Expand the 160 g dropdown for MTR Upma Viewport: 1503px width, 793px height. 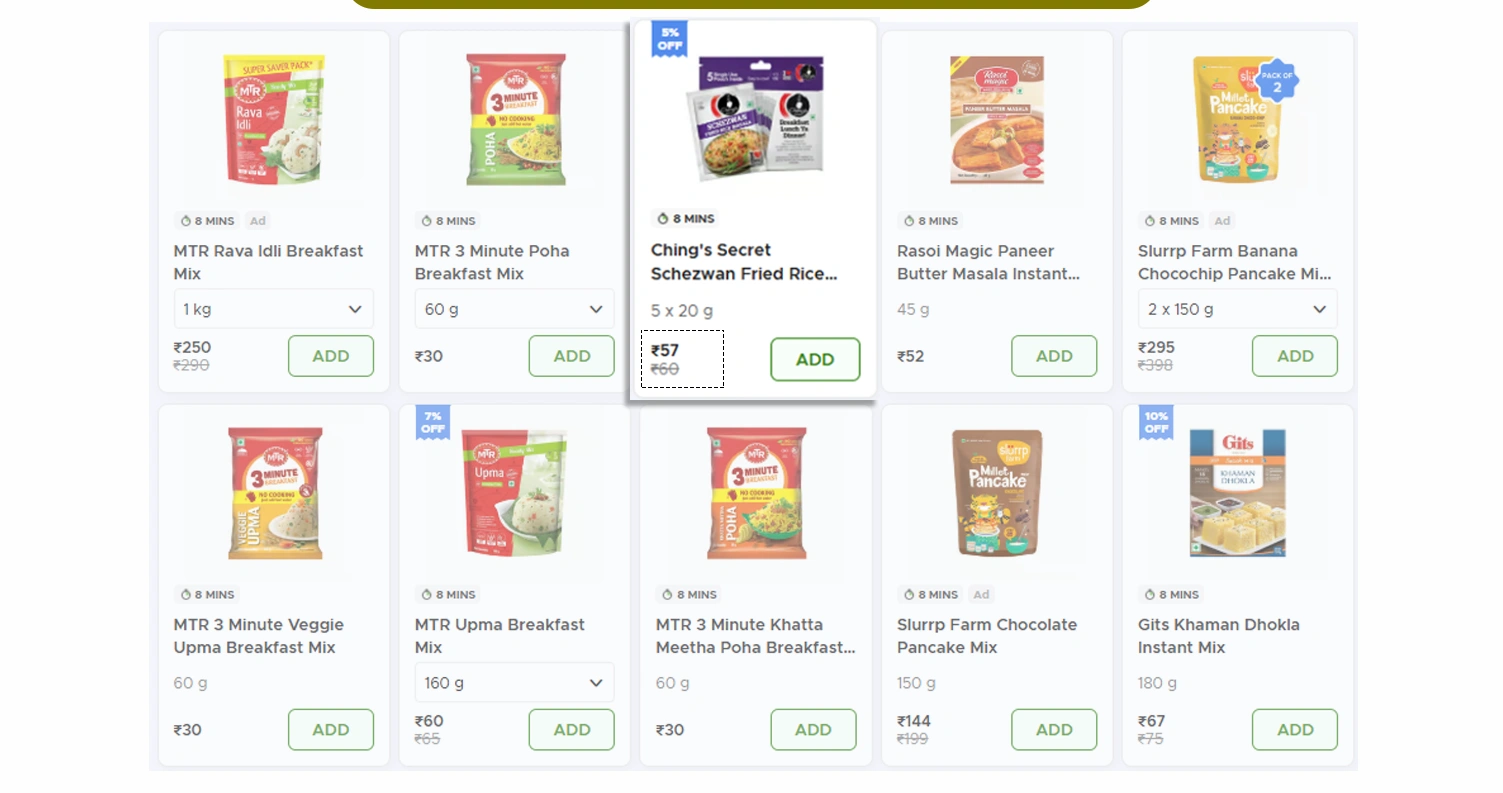tap(514, 683)
